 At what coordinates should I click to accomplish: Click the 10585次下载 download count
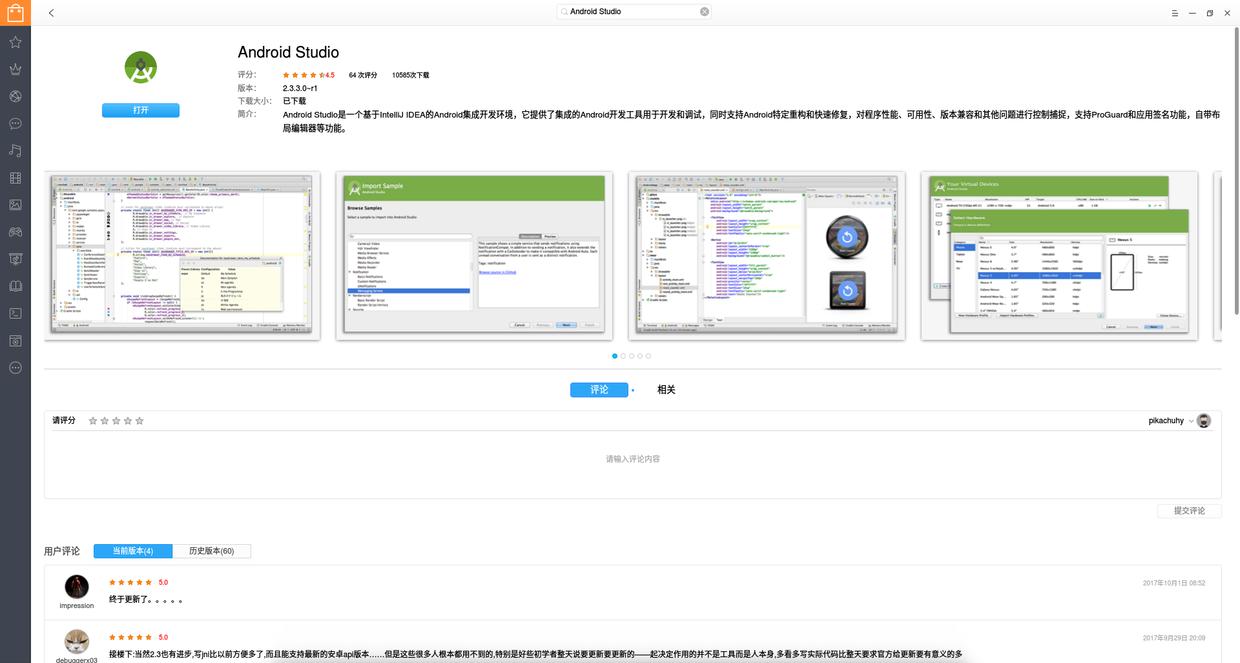[x=410, y=75]
